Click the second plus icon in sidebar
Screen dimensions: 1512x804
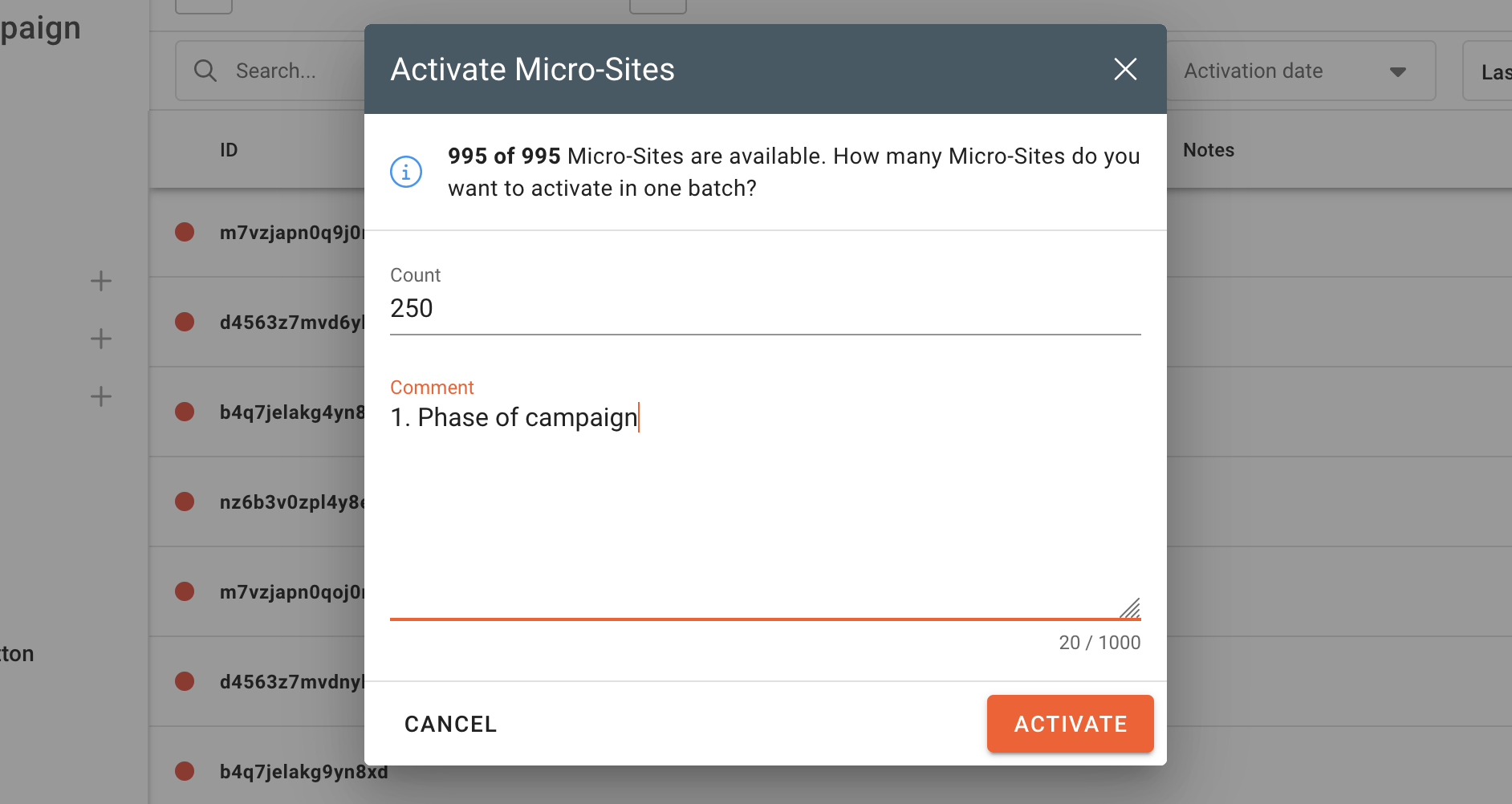point(101,339)
